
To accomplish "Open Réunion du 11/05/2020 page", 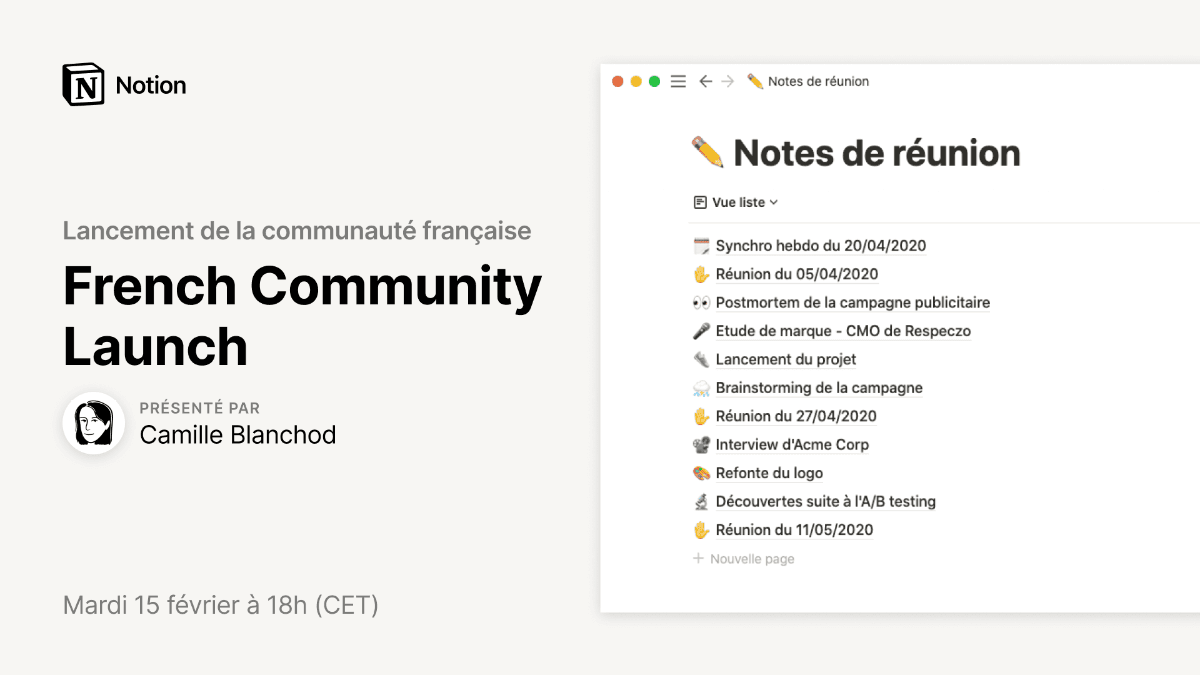I will (795, 530).
